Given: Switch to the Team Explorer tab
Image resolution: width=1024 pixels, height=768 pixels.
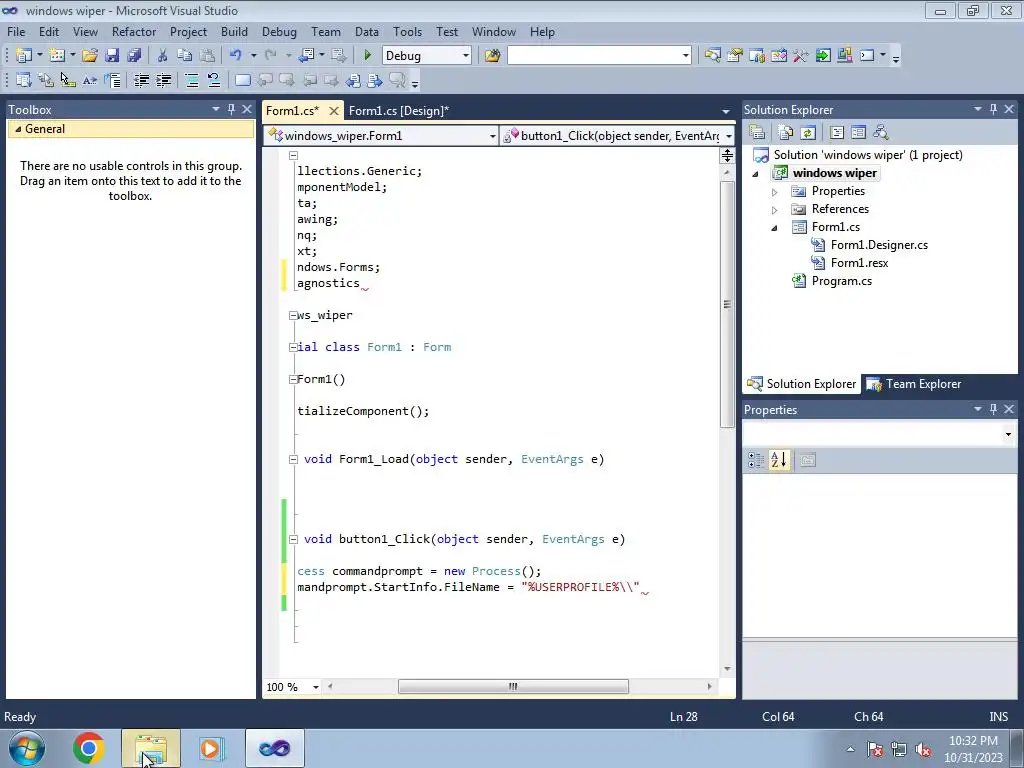Looking at the screenshot, I should click(914, 384).
